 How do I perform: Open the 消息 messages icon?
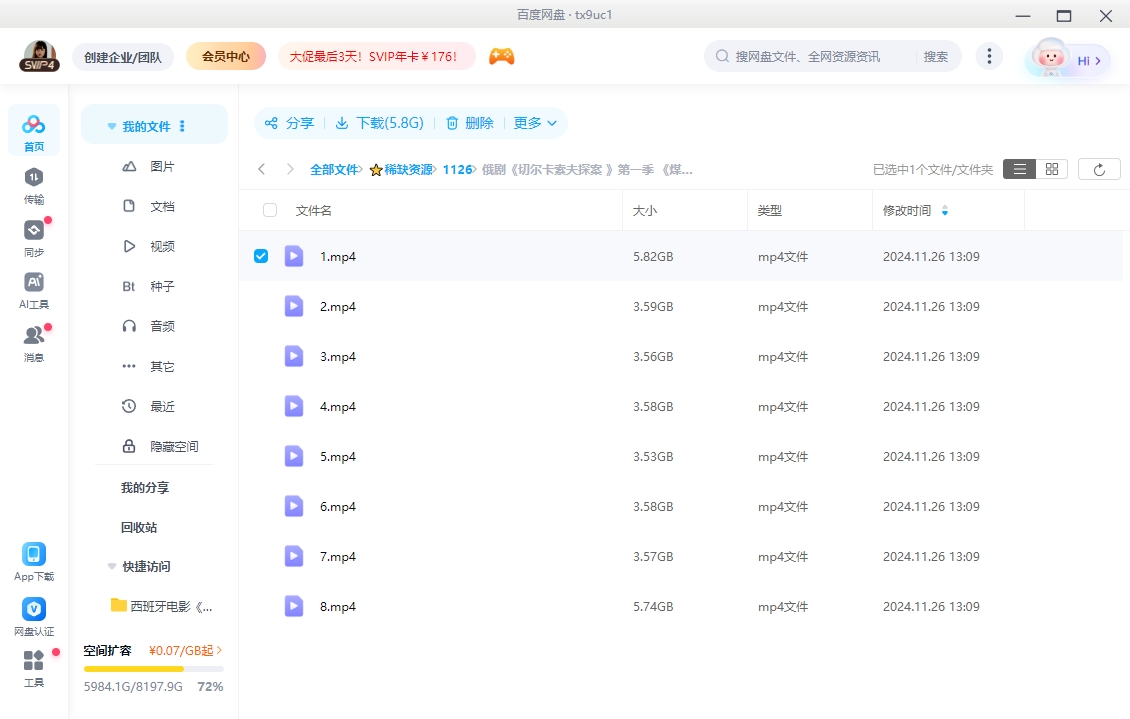coord(34,343)
